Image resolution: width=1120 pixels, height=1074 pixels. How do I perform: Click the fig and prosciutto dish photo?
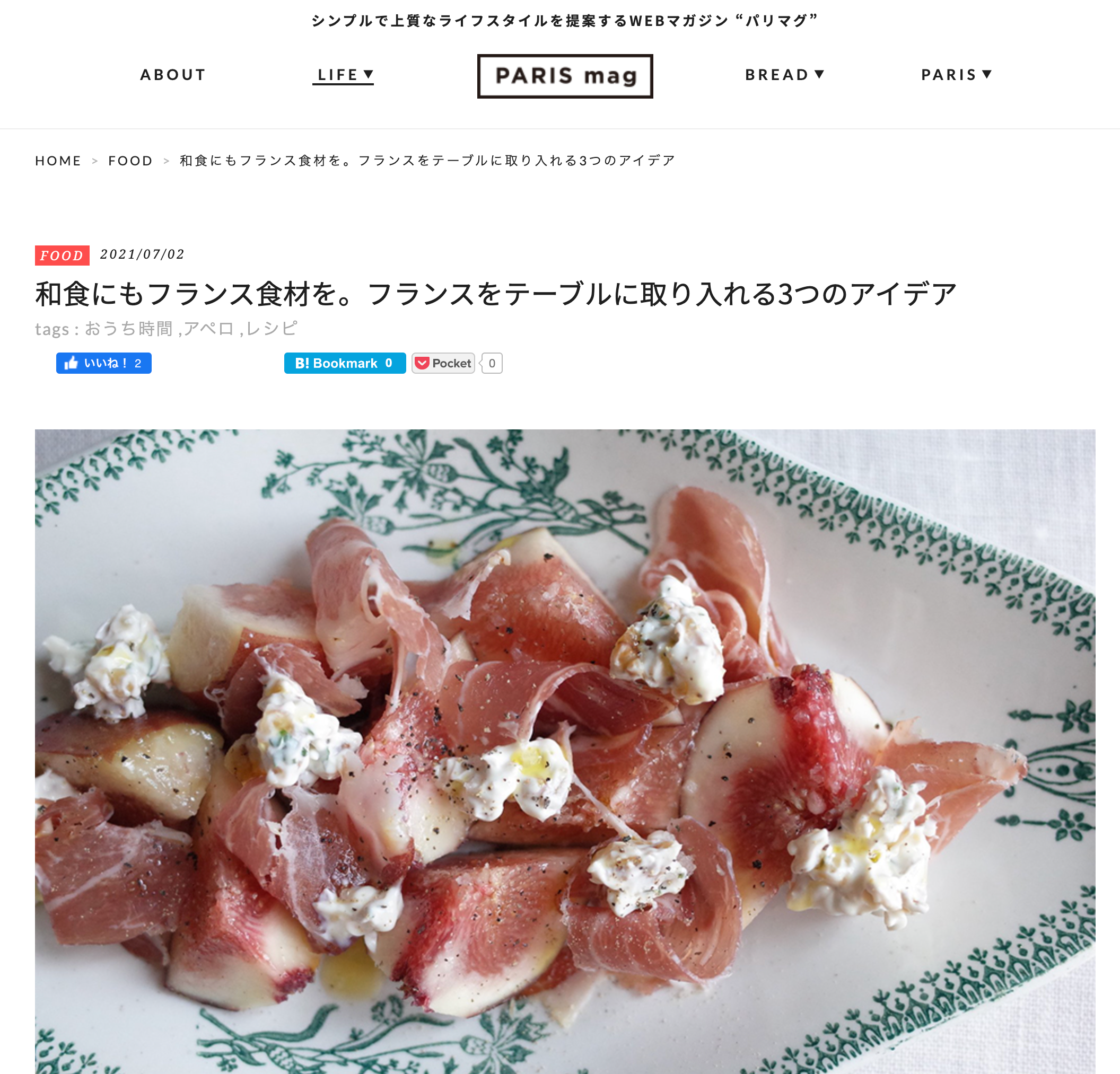[565, 751]
